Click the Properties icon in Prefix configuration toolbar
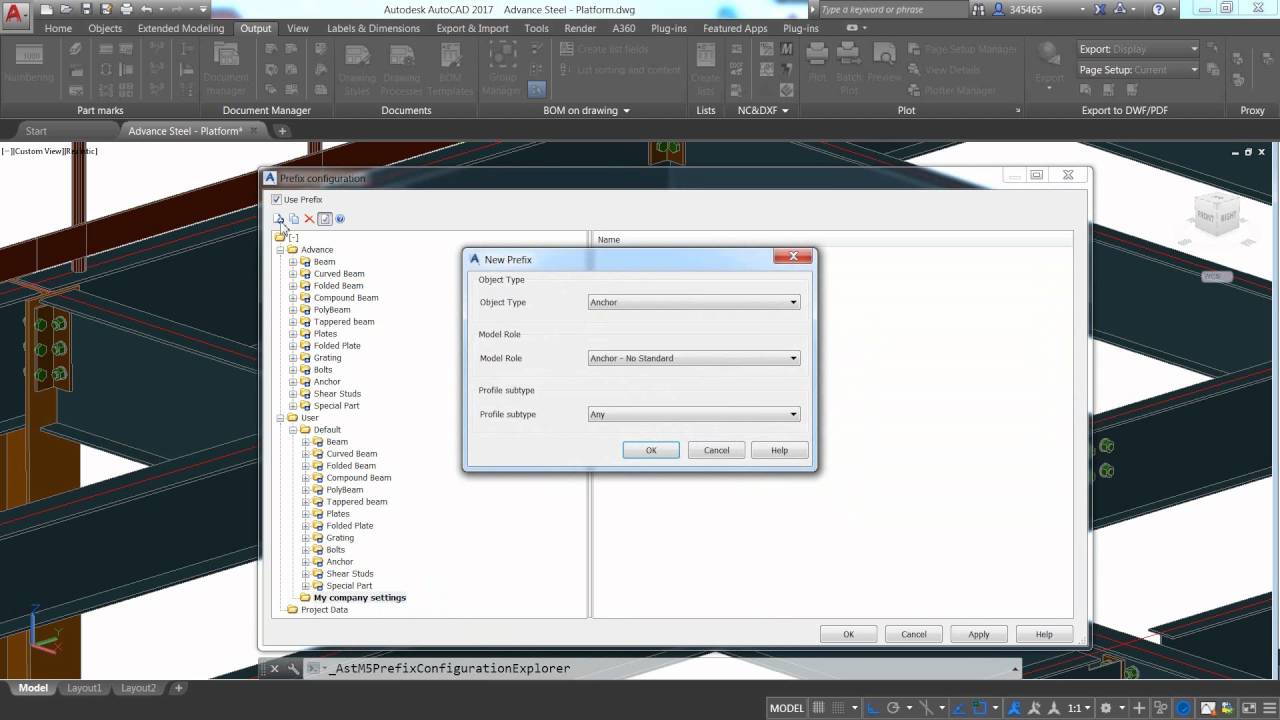The height and width of the screenshot is (720, 1280). [x=325, y=219]
